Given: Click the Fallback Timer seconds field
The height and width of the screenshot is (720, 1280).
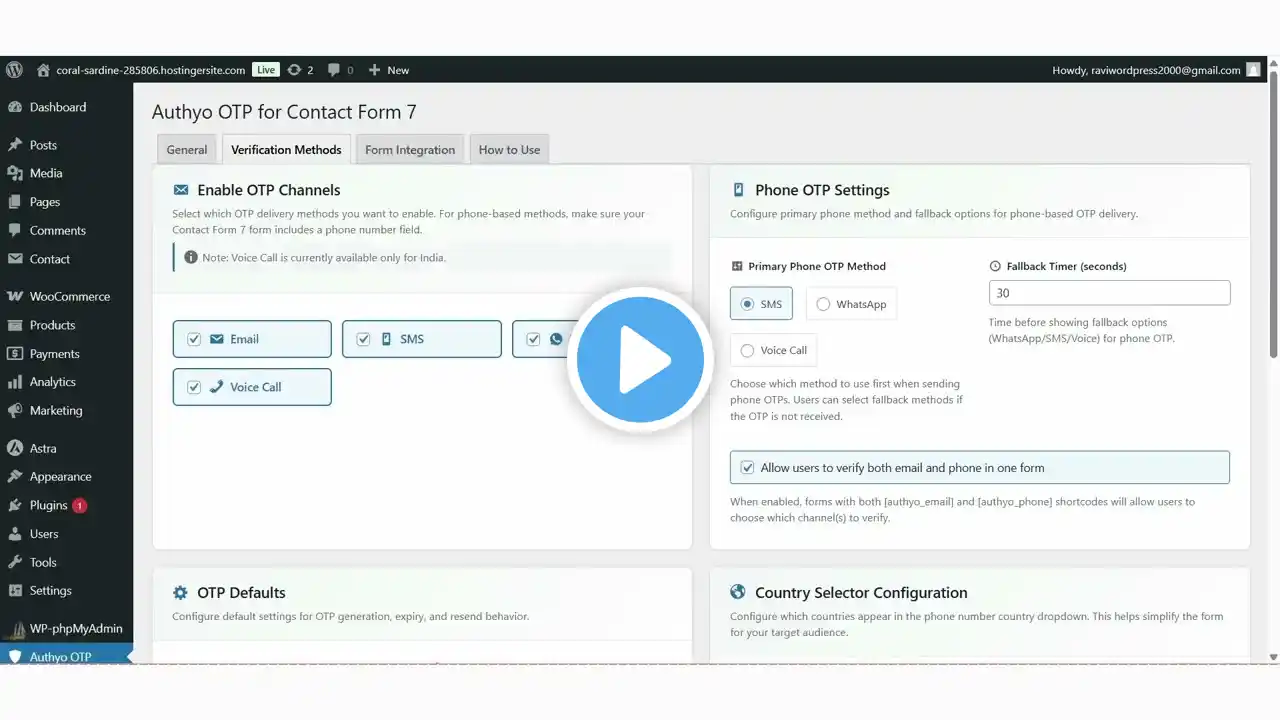Looking at the screenshot, I should (x=1109, y=293).
